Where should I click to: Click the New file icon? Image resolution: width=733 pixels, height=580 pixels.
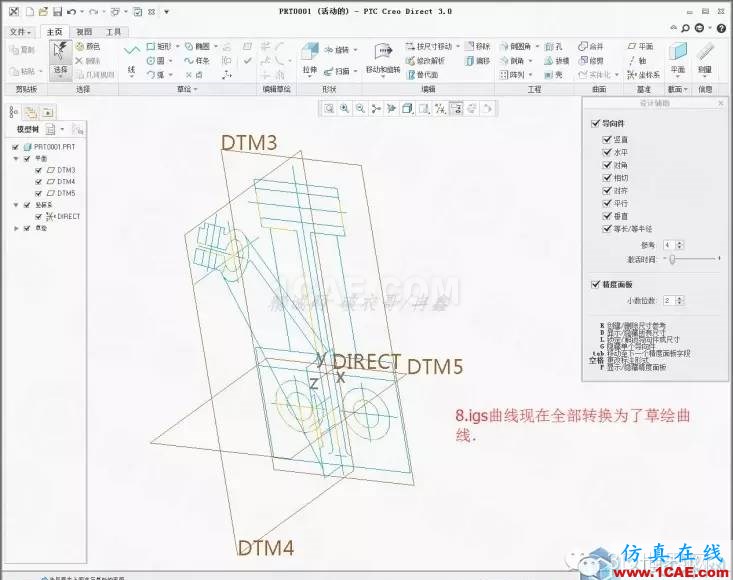29,12
